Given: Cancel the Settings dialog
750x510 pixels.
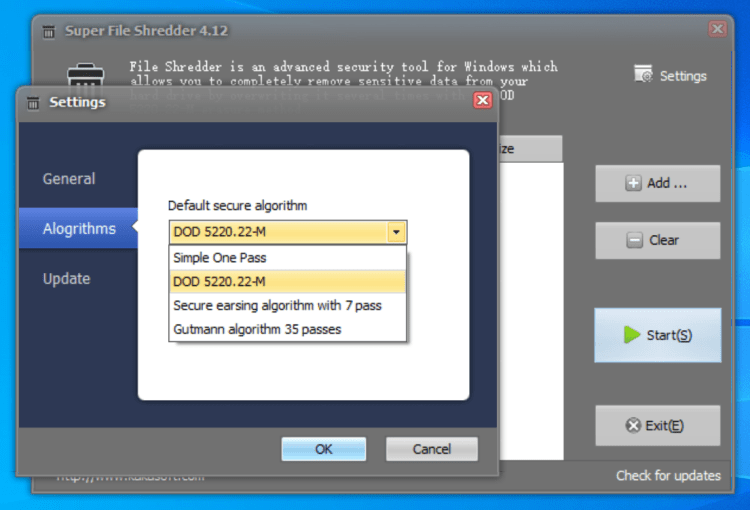Looking at the screenshot, I should 431,449.
